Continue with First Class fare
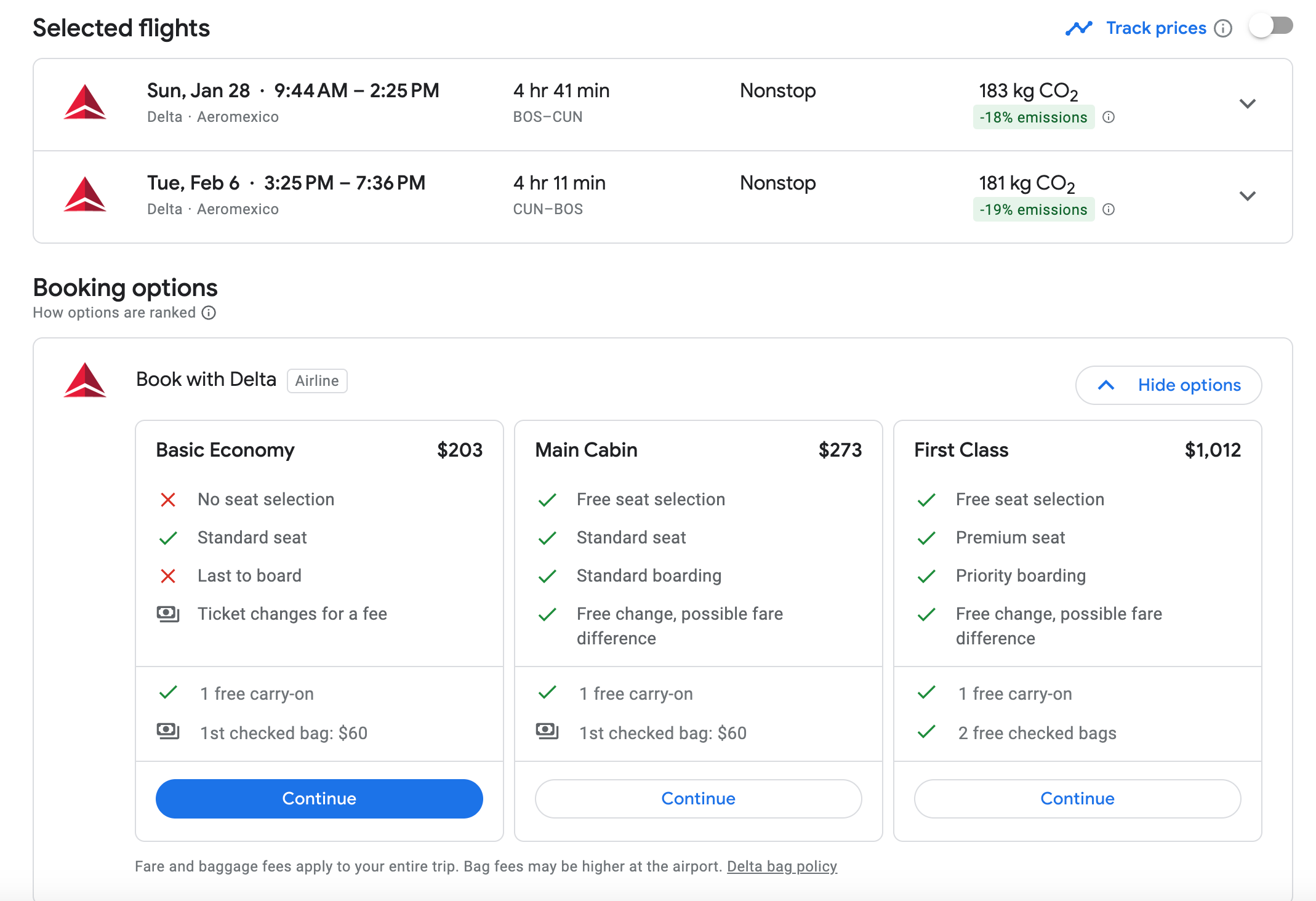Viewport: 1316px width, 901px height. pos(1077,798)
